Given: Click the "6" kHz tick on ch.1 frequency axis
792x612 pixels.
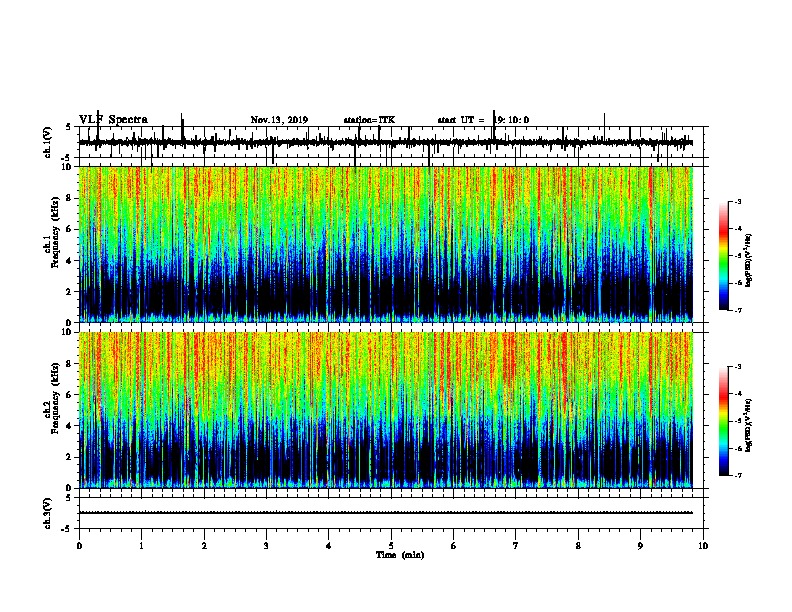Looking at the screenshot, I should (x=70, y=229).
